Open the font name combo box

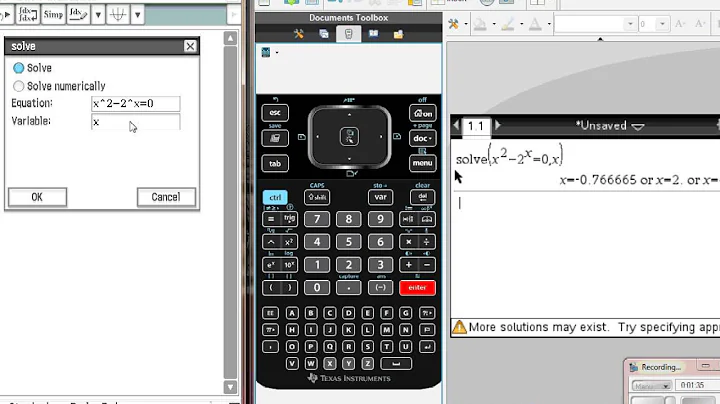[x=595, y=24]
